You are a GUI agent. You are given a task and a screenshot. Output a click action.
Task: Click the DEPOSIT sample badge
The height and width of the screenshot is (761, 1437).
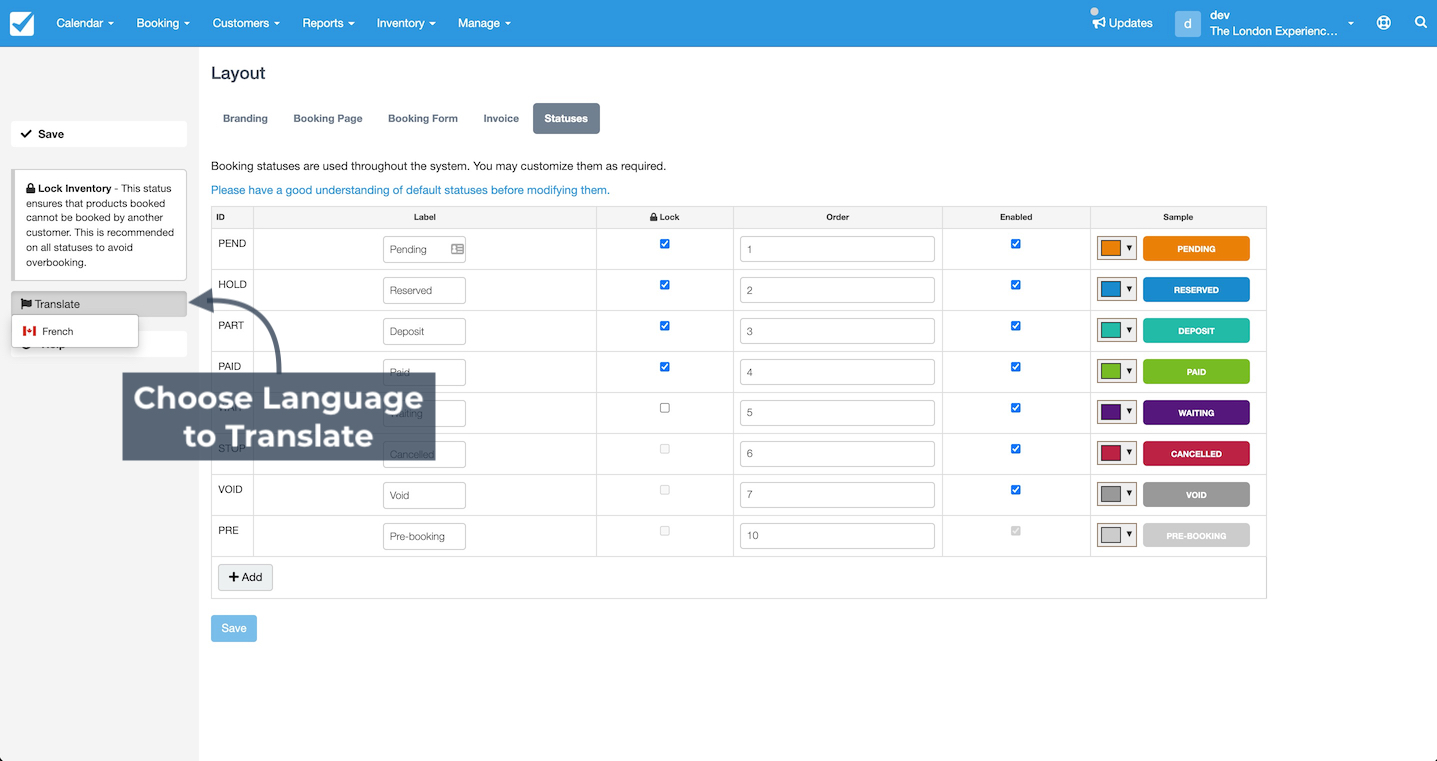click(1196, 331)
